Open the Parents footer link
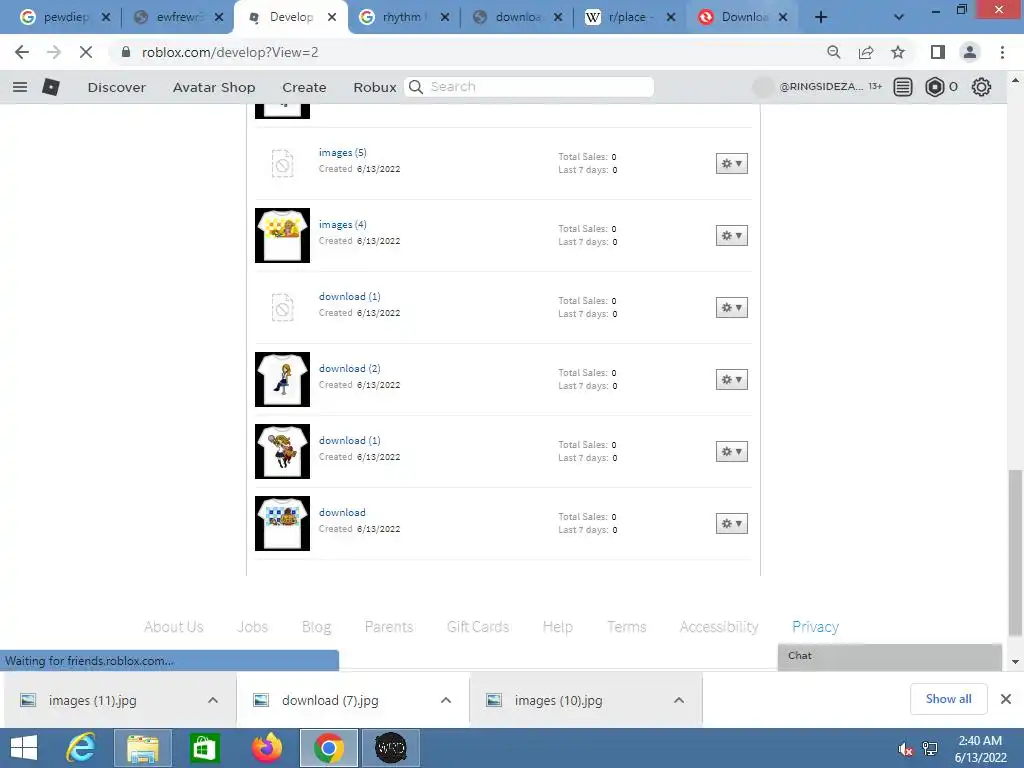1024x768 pixels. click(x=389, y=627)
